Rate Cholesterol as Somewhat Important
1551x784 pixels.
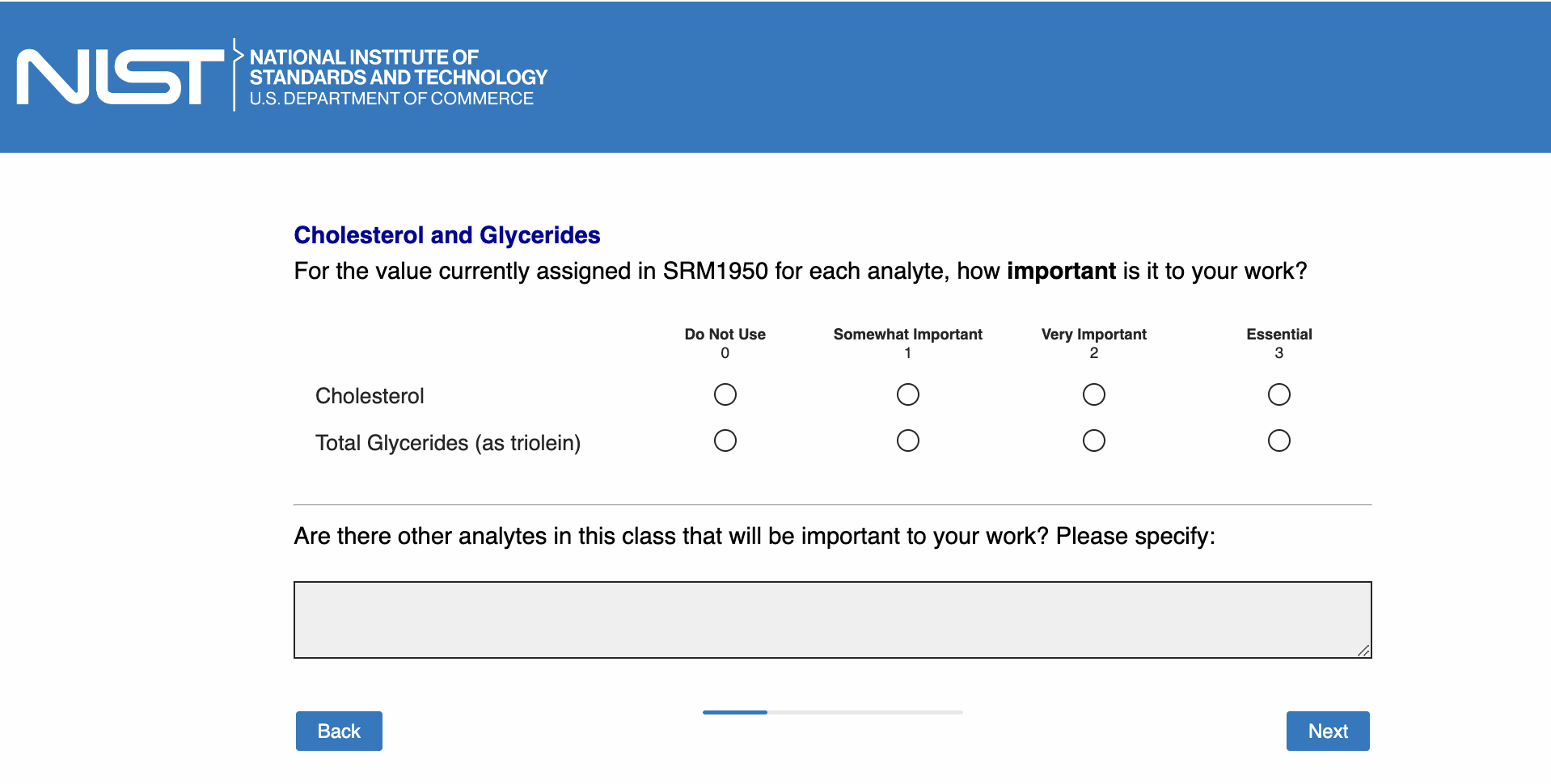pyautogui.click(x=907, y=394)
